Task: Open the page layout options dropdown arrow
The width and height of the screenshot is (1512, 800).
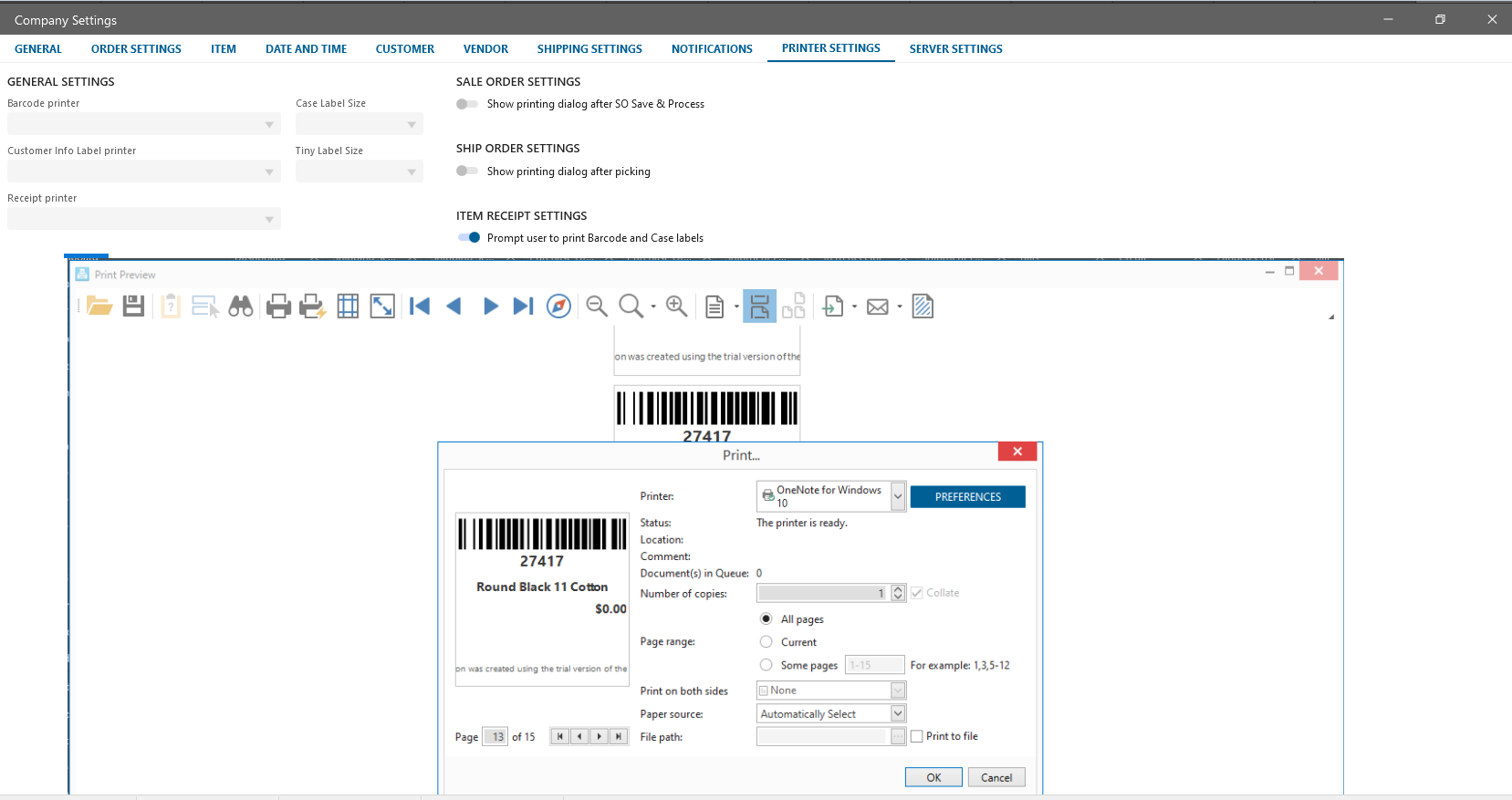Action: [x=736, y=306]
